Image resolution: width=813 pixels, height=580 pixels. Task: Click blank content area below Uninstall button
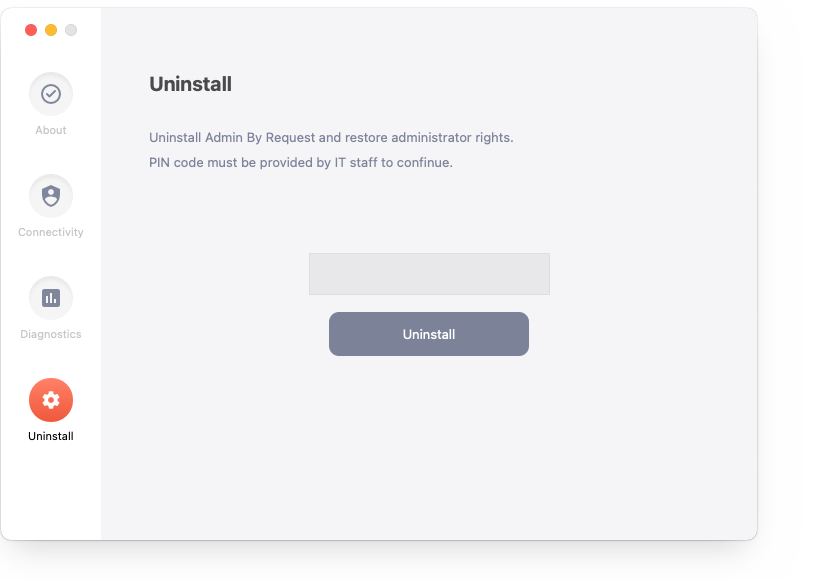tap(429, 446)
